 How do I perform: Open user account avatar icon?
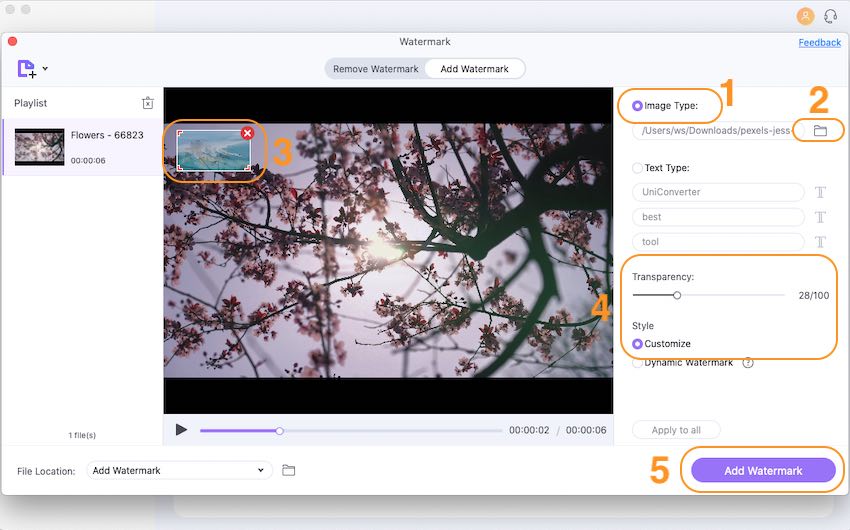coord(806,16)
